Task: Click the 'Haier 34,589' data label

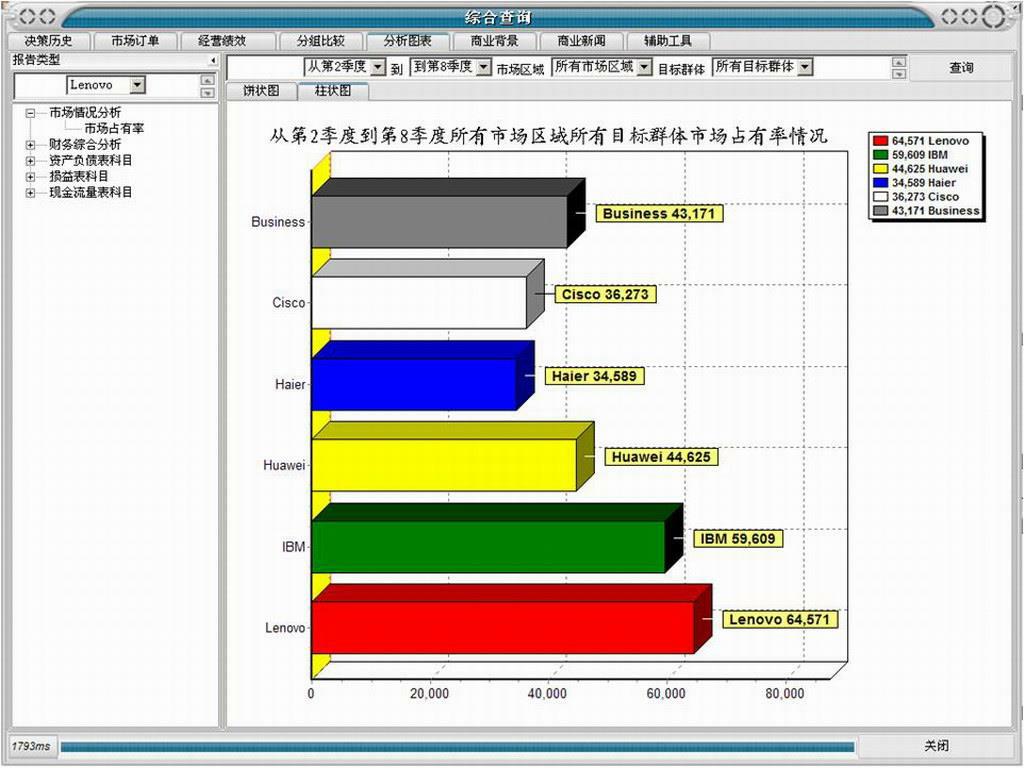Action: click(x=594, y=376)
